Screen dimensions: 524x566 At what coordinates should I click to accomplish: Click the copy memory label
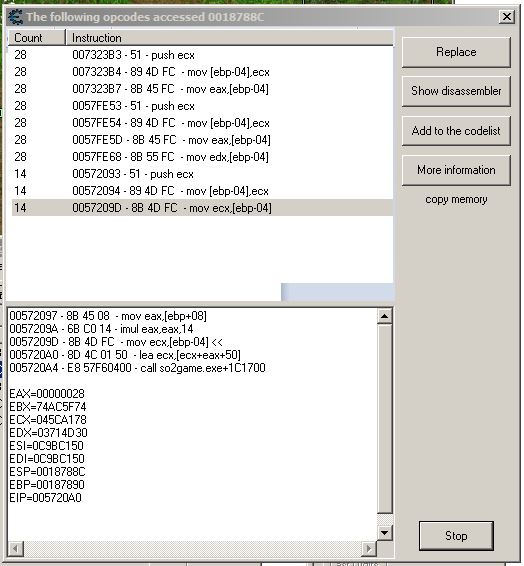click(x=456, y=199)
